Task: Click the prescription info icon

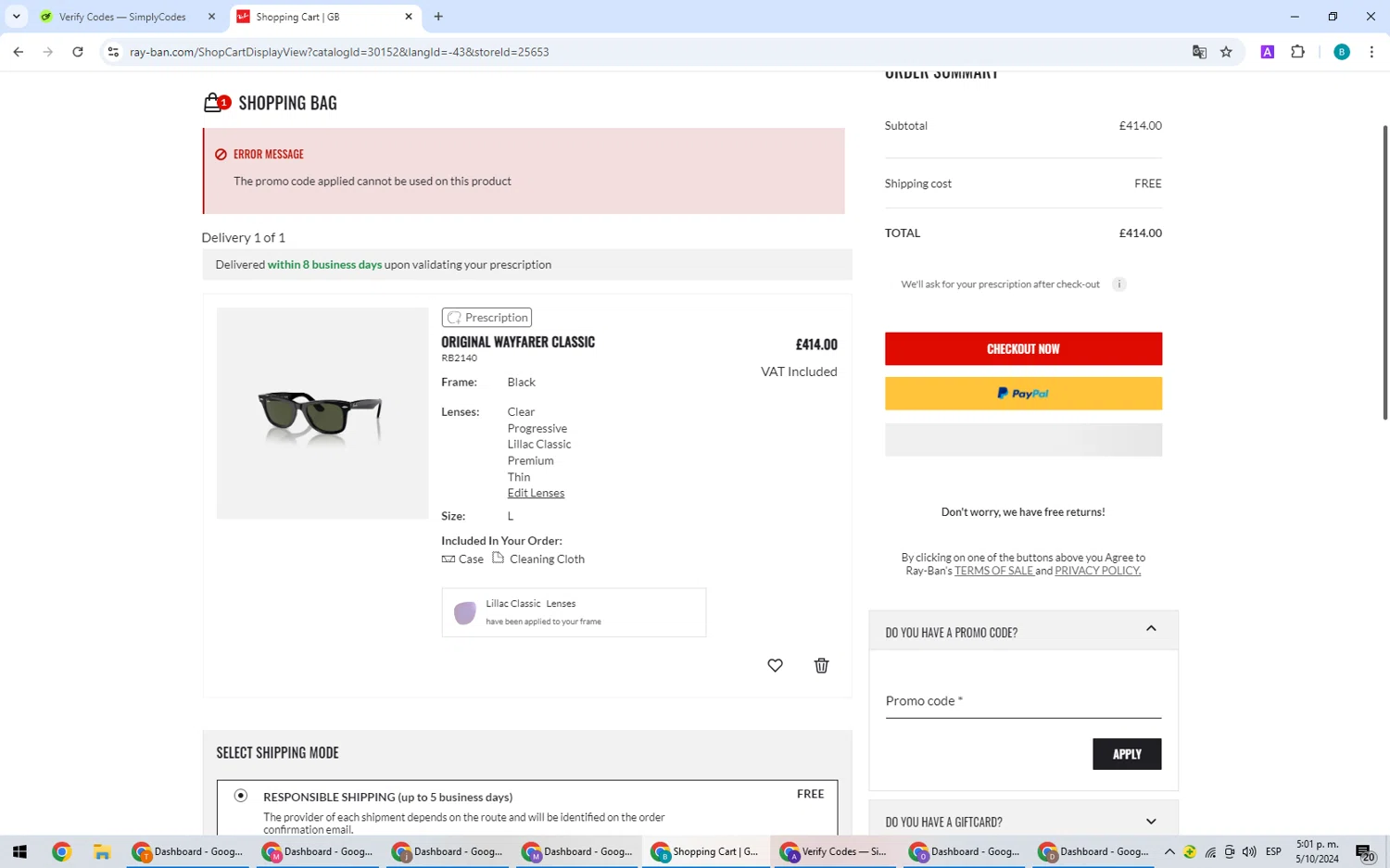Action: coord(1118,284)
